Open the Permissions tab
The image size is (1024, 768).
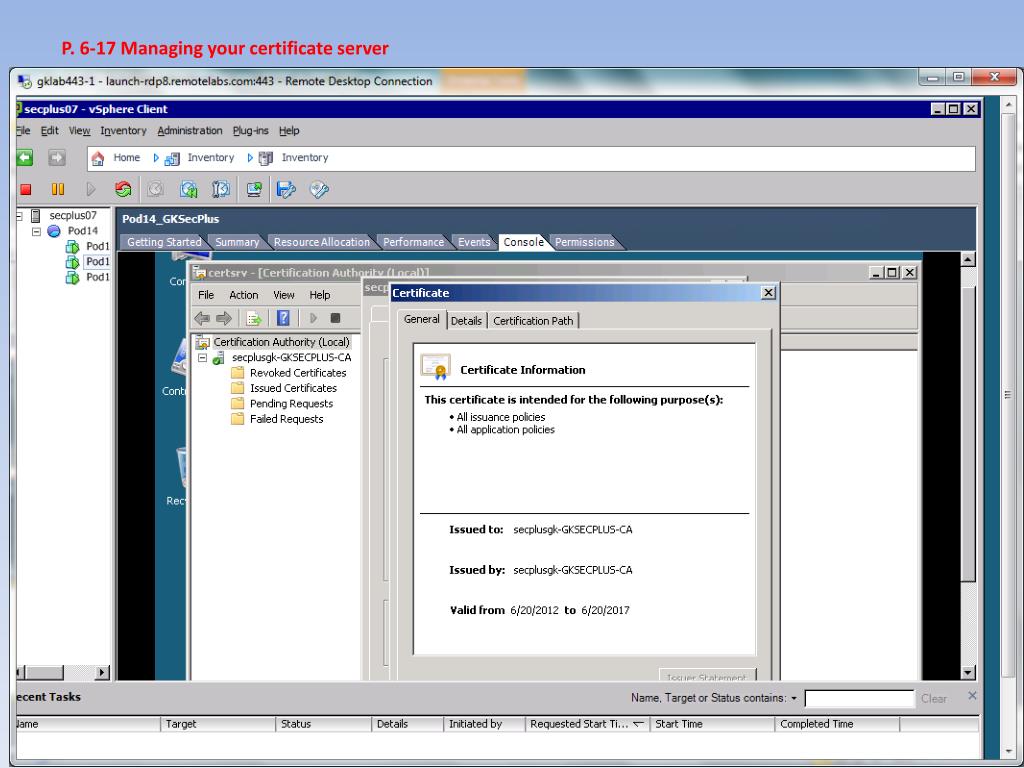(x=584, y=242)
